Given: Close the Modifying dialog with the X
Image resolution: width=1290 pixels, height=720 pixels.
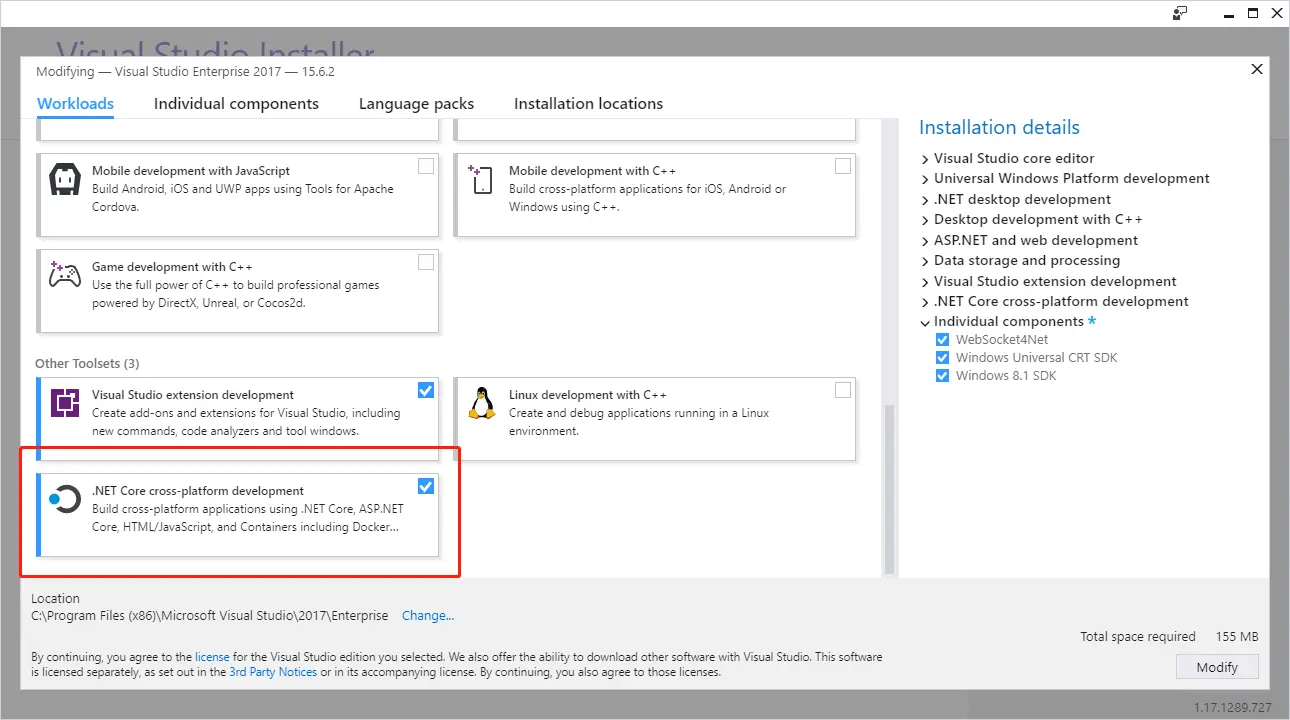Looking at the screenshot, I should click(x=1257, y=69).
